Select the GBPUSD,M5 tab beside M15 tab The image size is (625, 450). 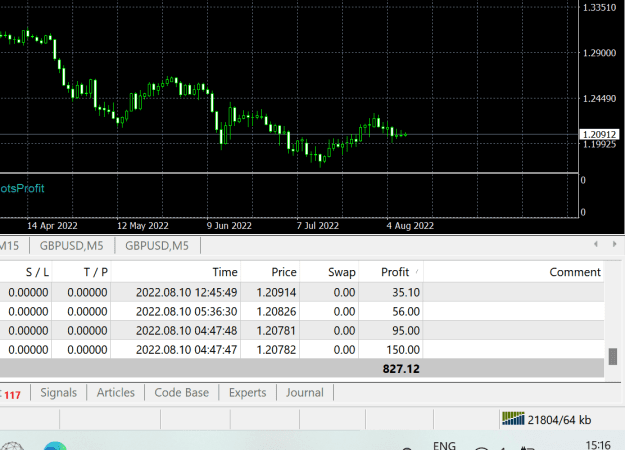tap(71, 246)
